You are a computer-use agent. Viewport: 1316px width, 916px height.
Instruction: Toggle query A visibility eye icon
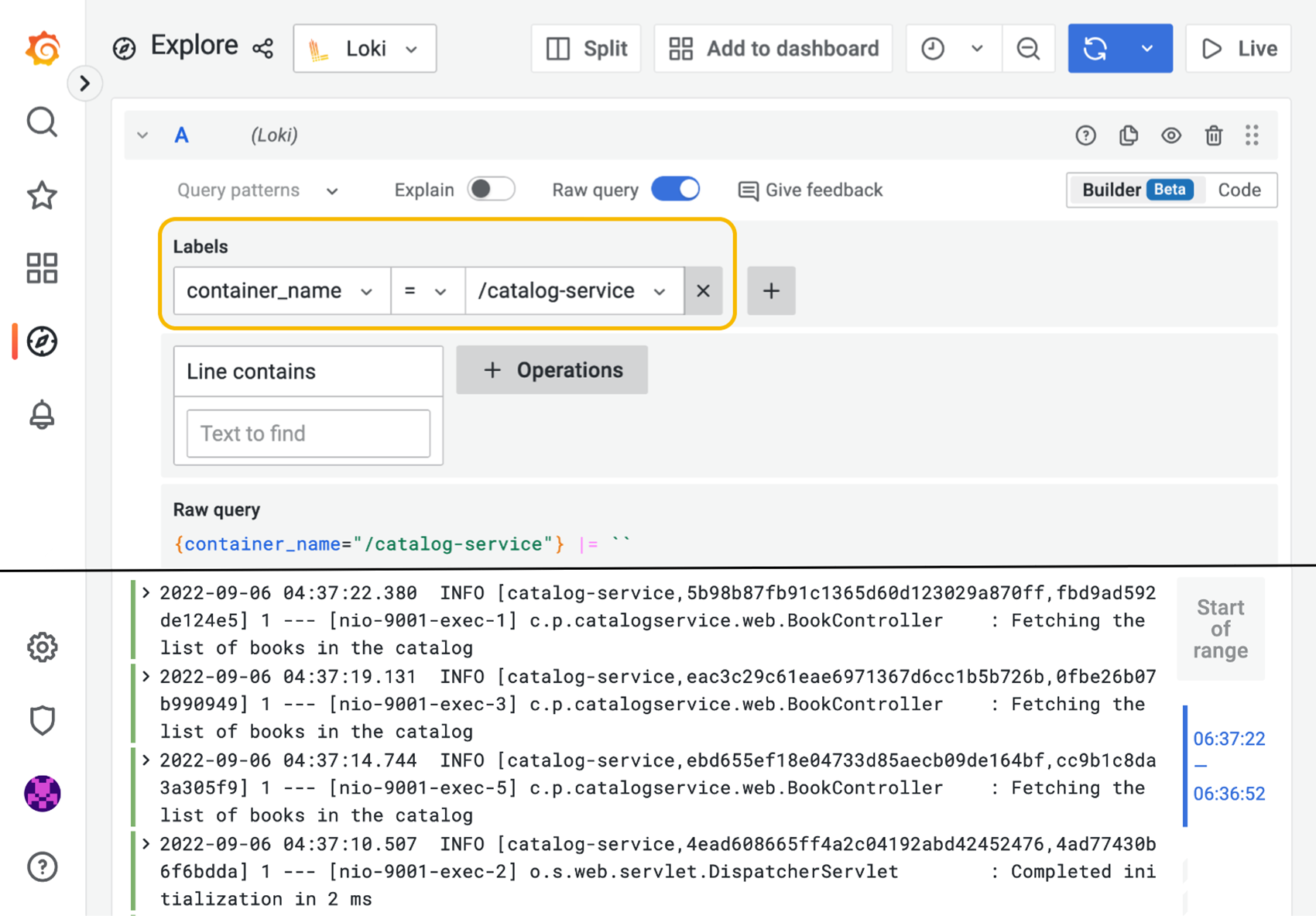[x=1171, y=136]
